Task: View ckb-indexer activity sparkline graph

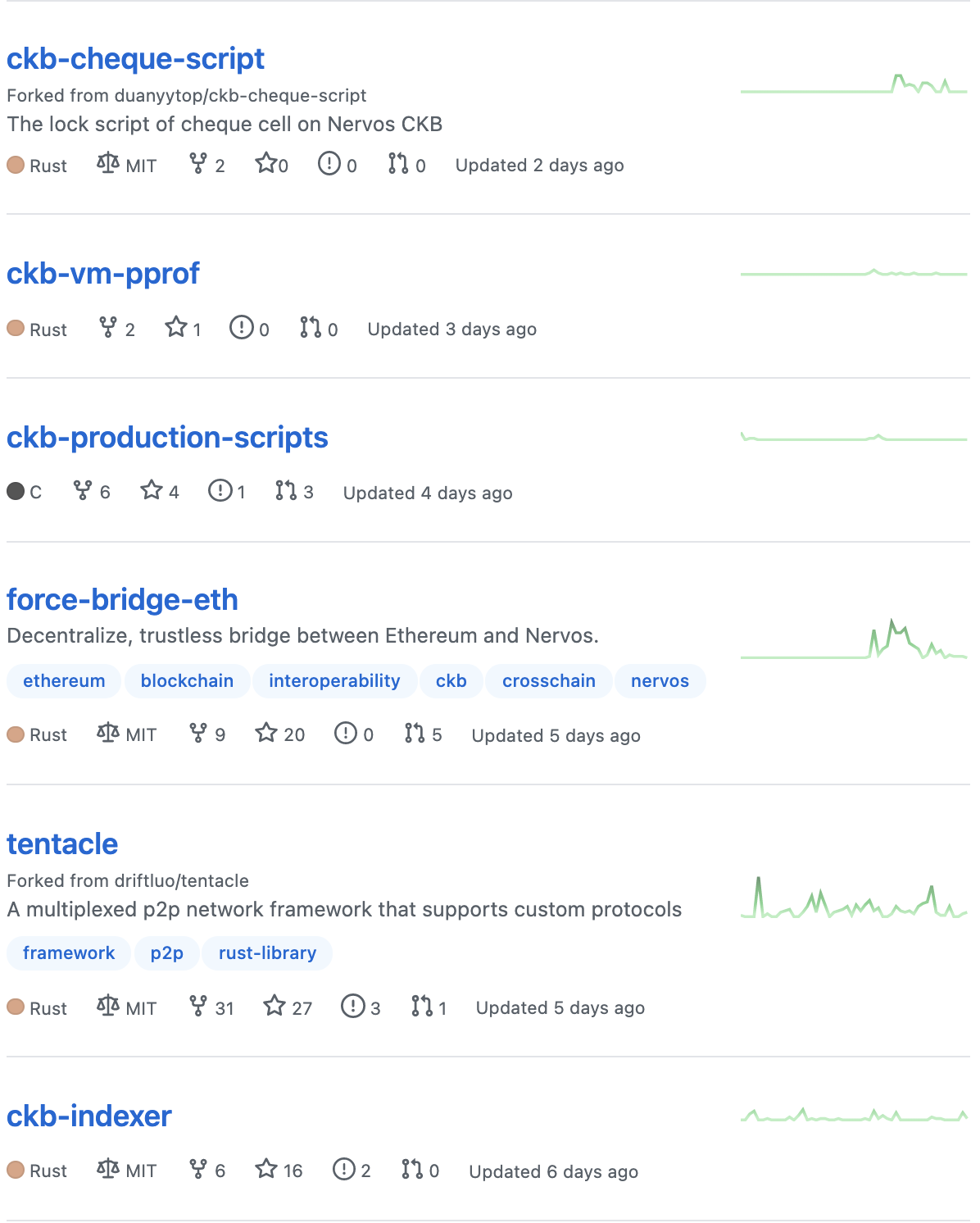Action: (x=854, y=1115)
